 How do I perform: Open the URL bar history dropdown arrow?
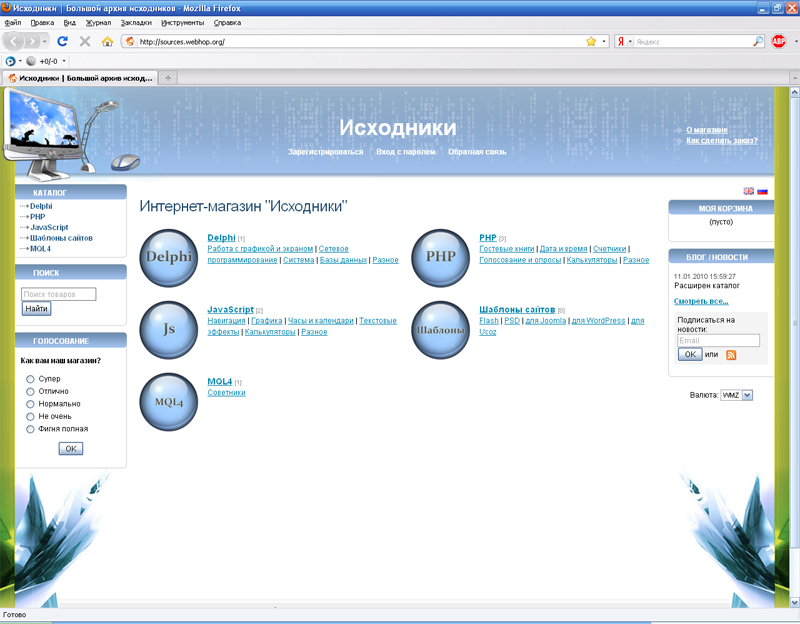click(x=604, y=42)
